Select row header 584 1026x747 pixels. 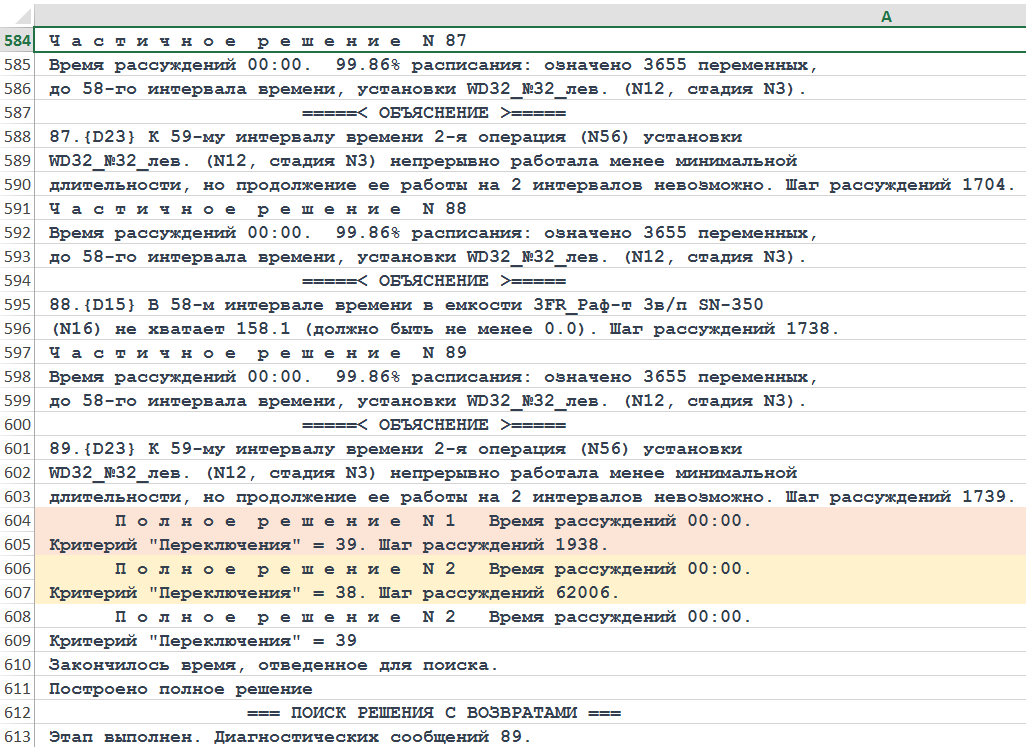17,41
